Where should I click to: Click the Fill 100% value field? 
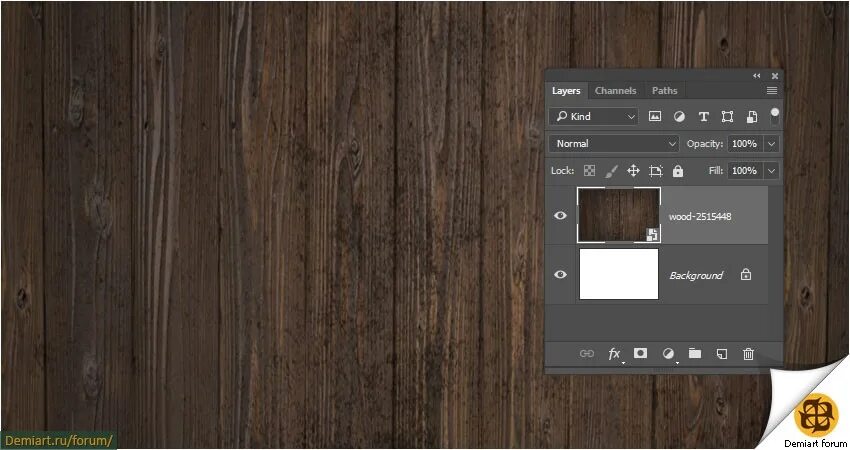[745, 171]
